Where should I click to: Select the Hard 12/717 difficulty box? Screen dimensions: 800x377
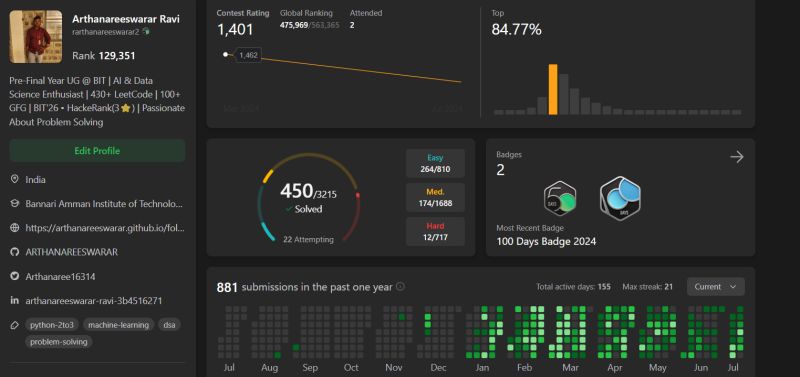[x=435, y=232]
